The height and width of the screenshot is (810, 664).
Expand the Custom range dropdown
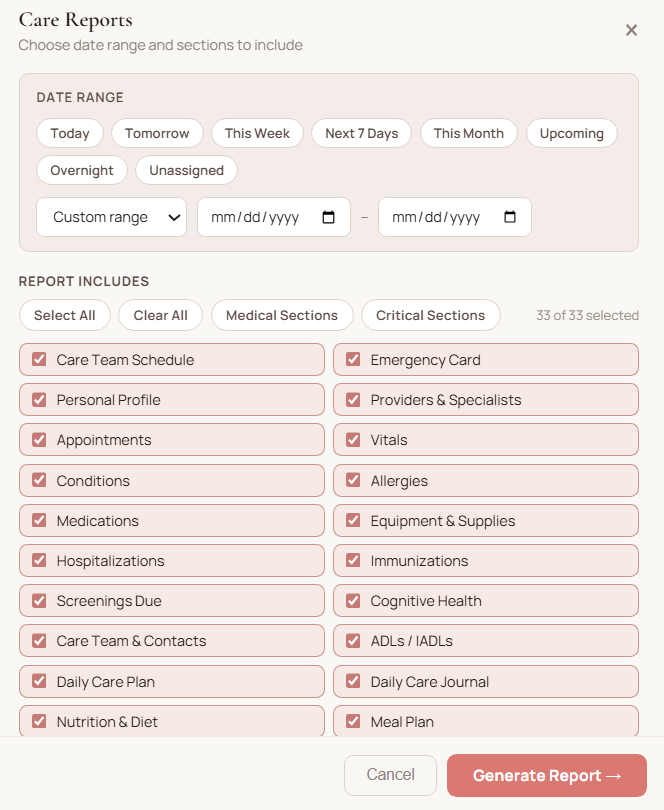112,217
